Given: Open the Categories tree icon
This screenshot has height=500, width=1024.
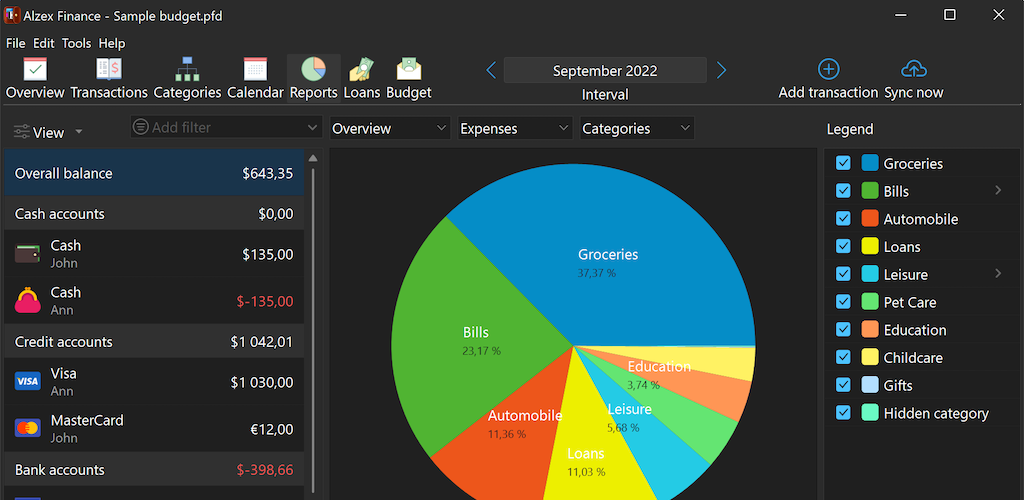Looking at the screenshot, I should click(187, 70).
